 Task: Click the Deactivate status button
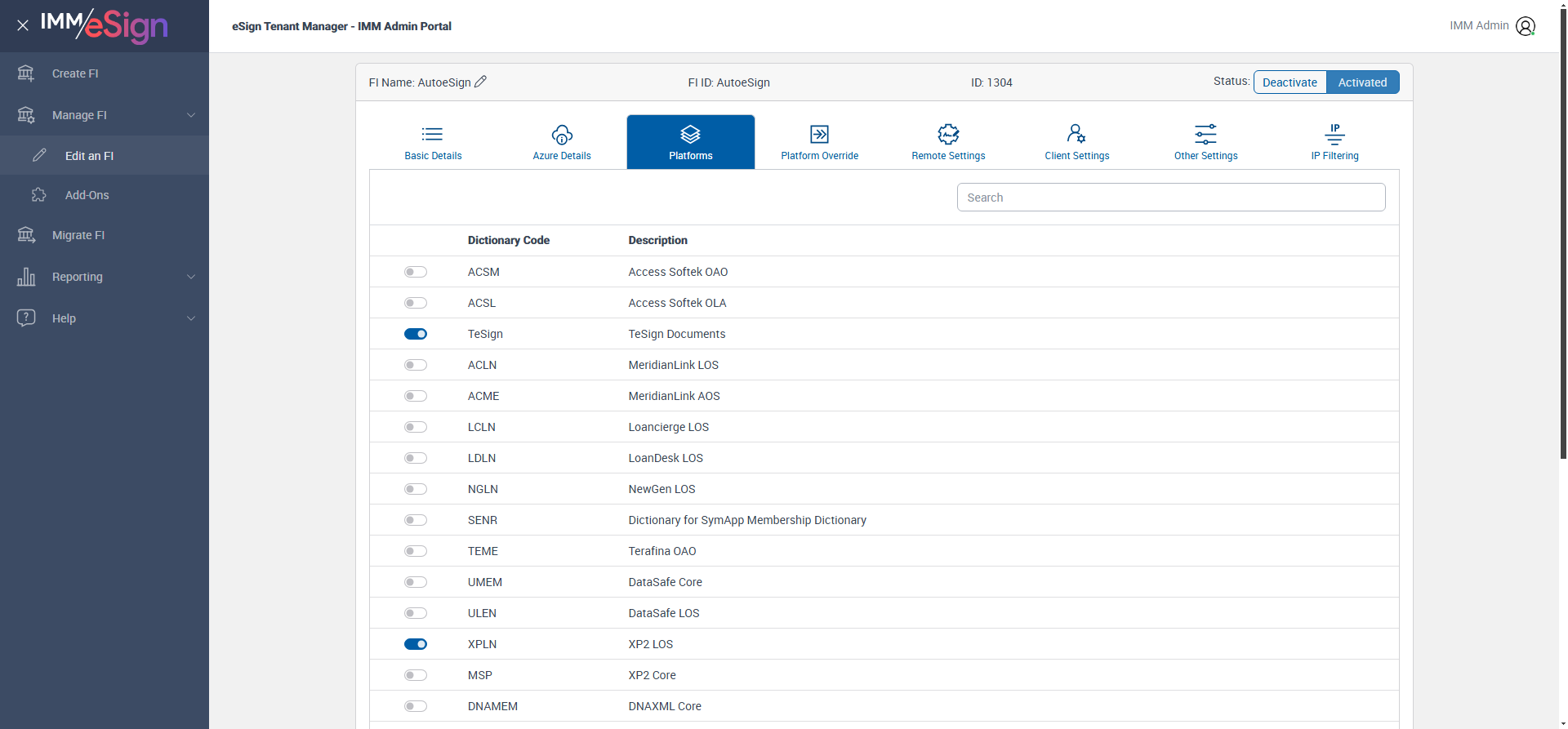[x=1290, y=82]
